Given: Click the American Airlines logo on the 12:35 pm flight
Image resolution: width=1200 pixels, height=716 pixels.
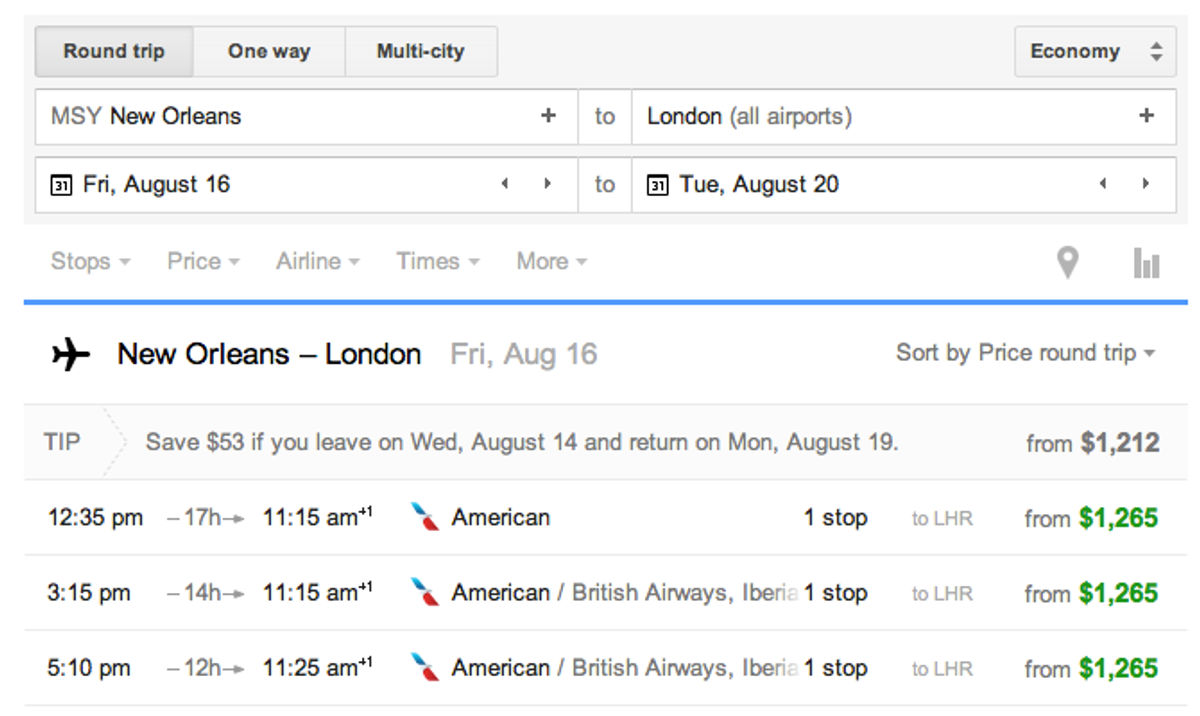Looking at the screenshot, I should 424,517.
